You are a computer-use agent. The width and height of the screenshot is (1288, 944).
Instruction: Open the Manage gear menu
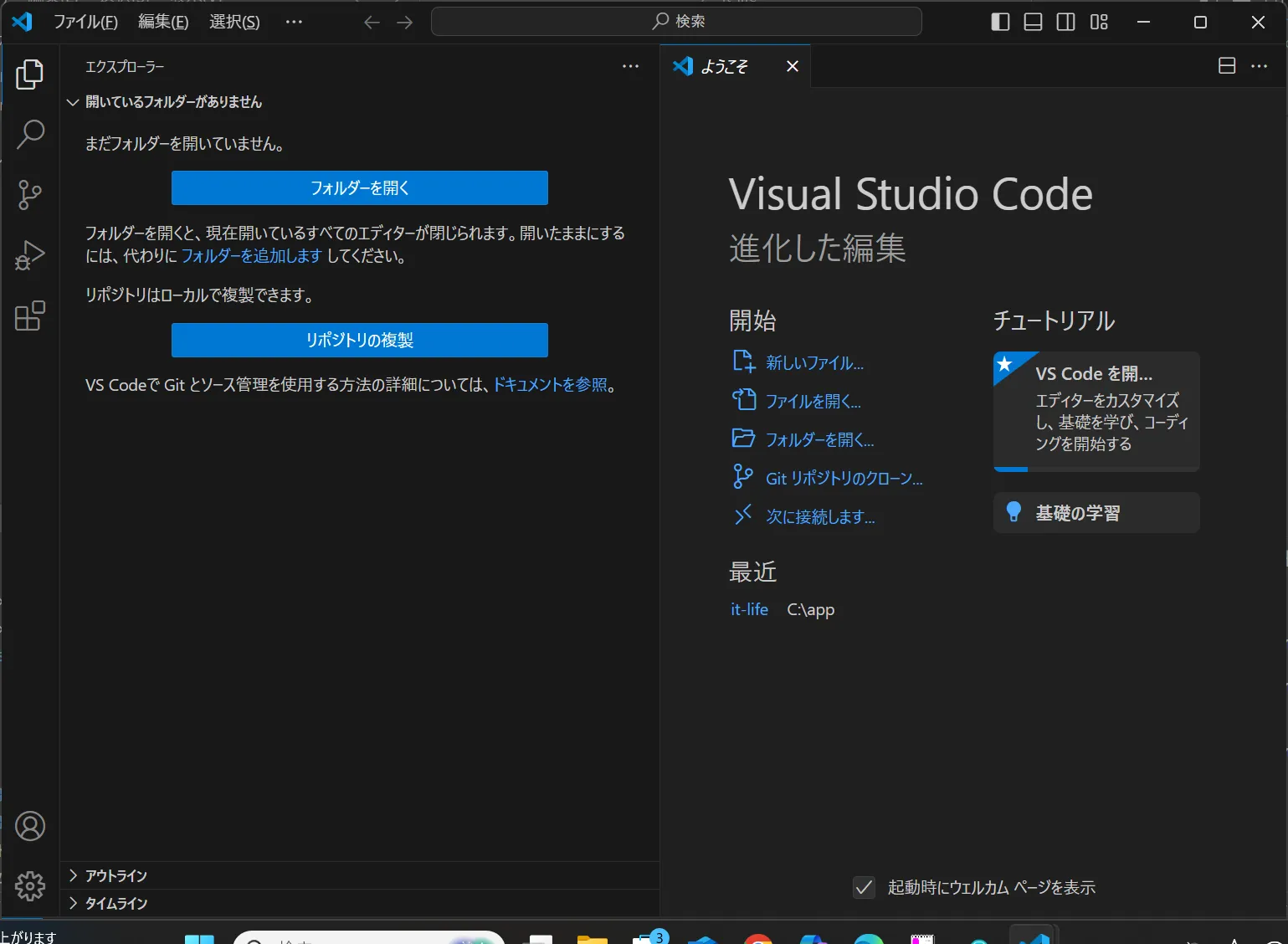pyautogui.click(x=30, y=886)
